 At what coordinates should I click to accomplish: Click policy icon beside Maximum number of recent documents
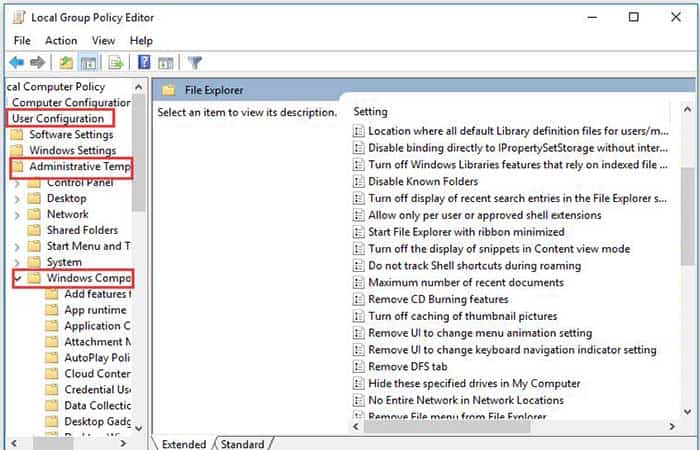[358, 283]
